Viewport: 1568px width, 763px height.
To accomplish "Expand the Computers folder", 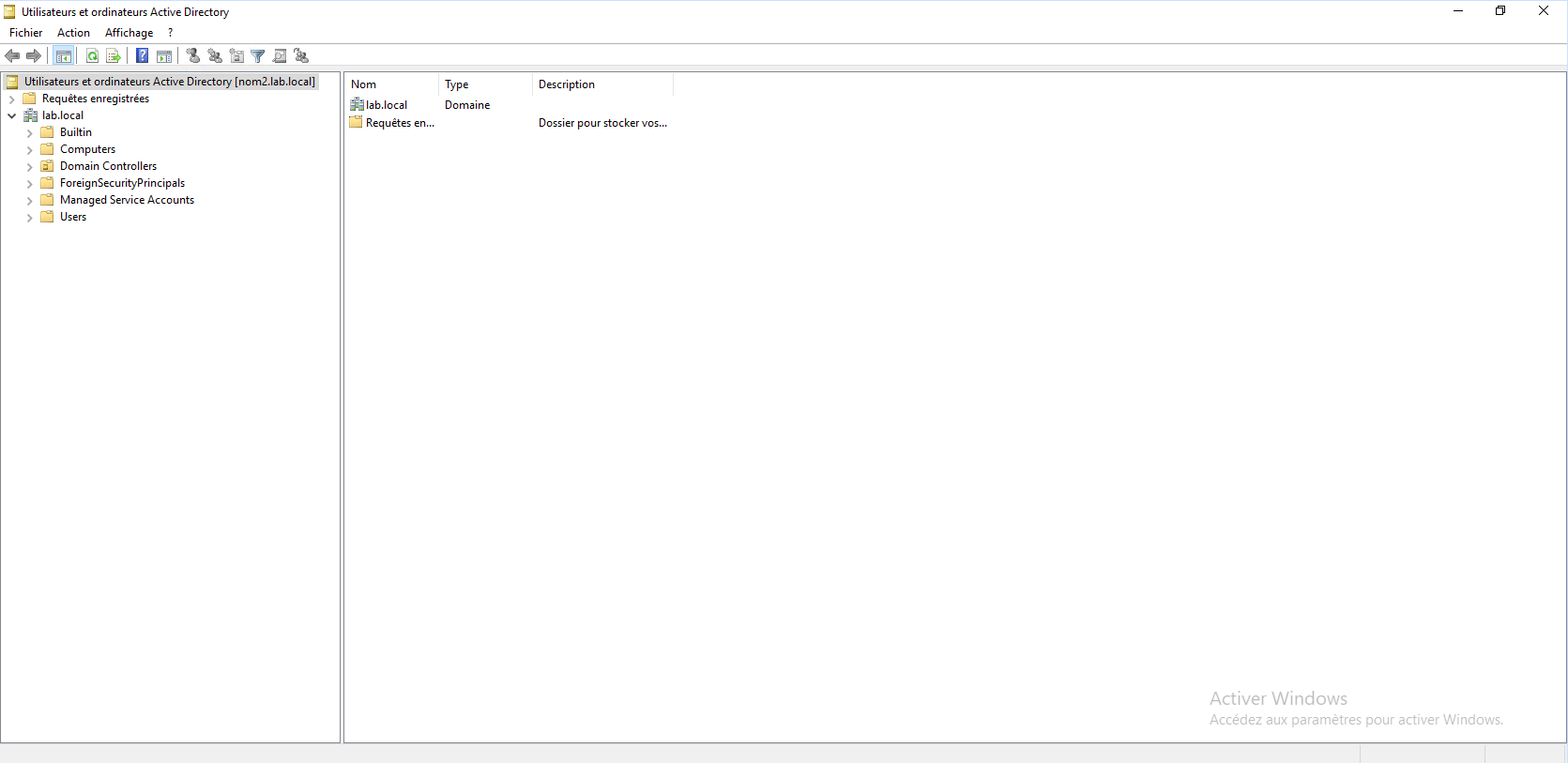I will pyautogui.click(x=29, y=150).
